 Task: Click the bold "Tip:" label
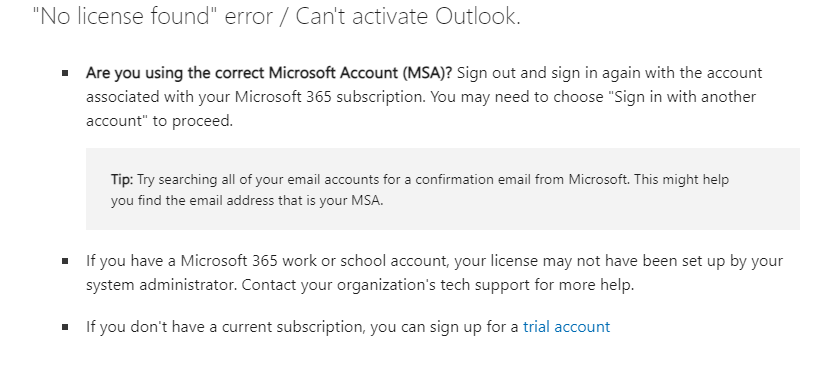tap(122, 179)
